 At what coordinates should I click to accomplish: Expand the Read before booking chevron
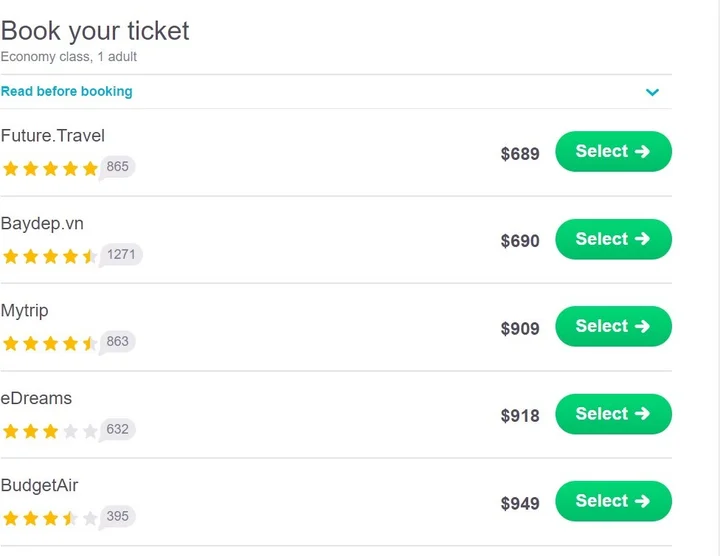(x=653, y=92)
